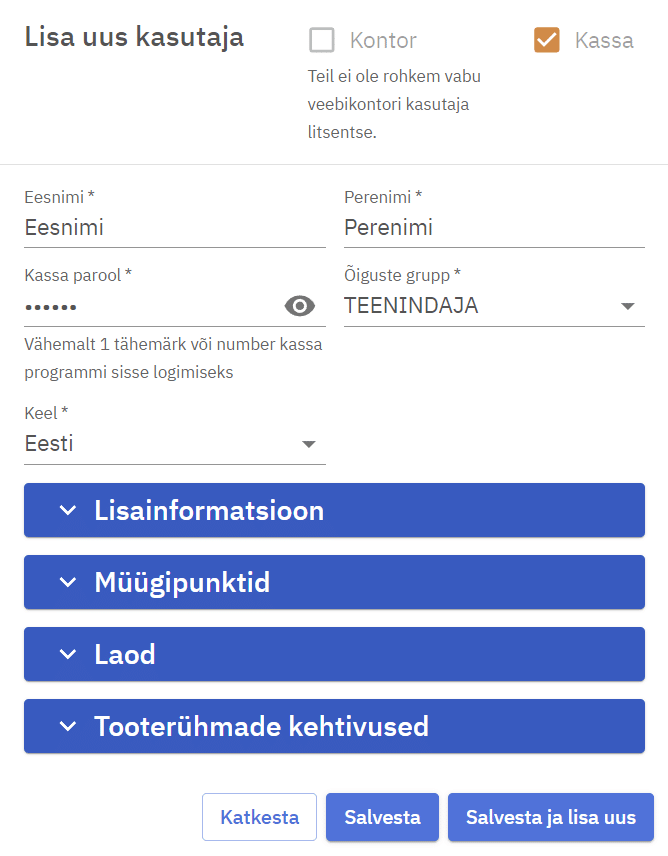Click Salvesta ja lisa uus
The image size is (668, 856).
pyautogui.click(x=550, y=817)
